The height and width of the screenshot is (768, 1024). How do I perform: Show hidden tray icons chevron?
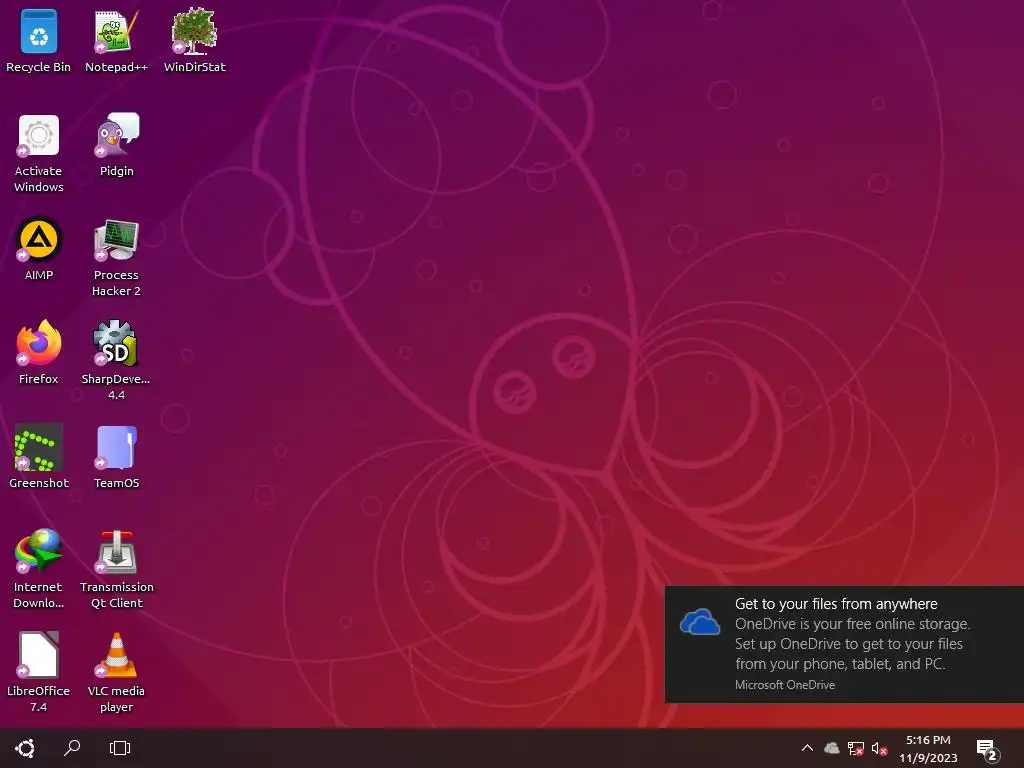click(807, 748)
